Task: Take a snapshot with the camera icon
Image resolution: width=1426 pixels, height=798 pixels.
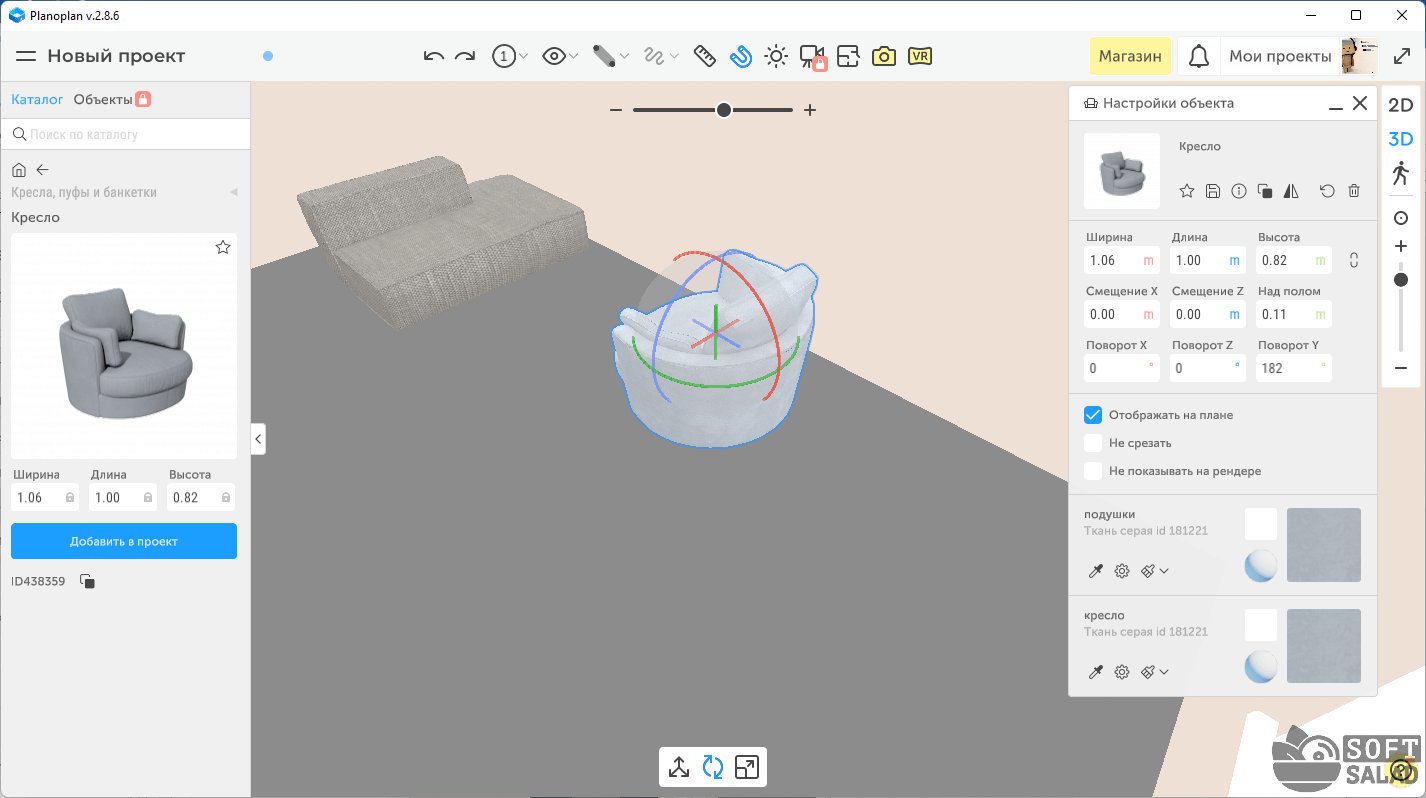Action: click(883, 57)
